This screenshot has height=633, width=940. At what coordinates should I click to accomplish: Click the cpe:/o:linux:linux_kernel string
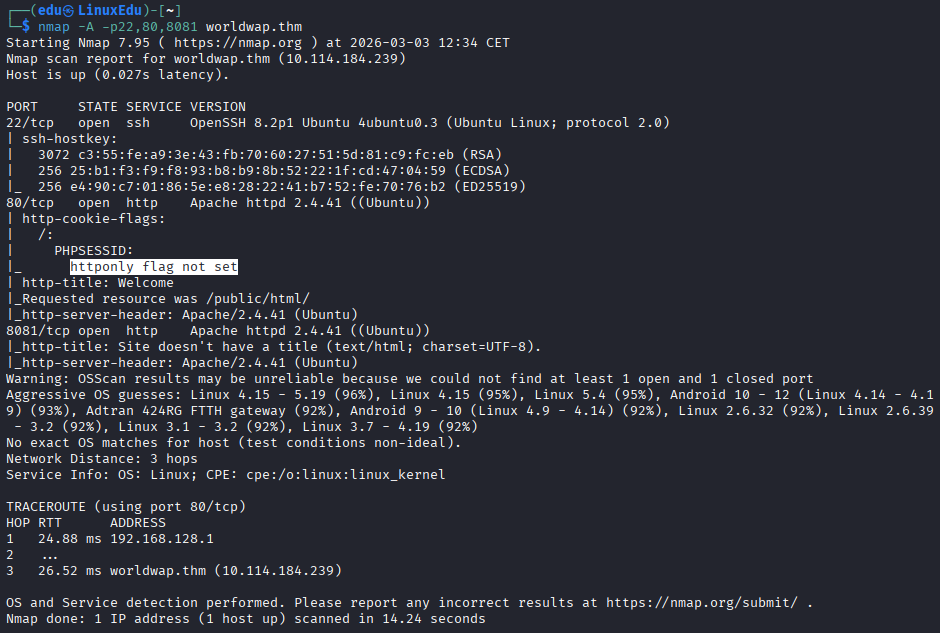pyautogui.click(x=346, y=475)
